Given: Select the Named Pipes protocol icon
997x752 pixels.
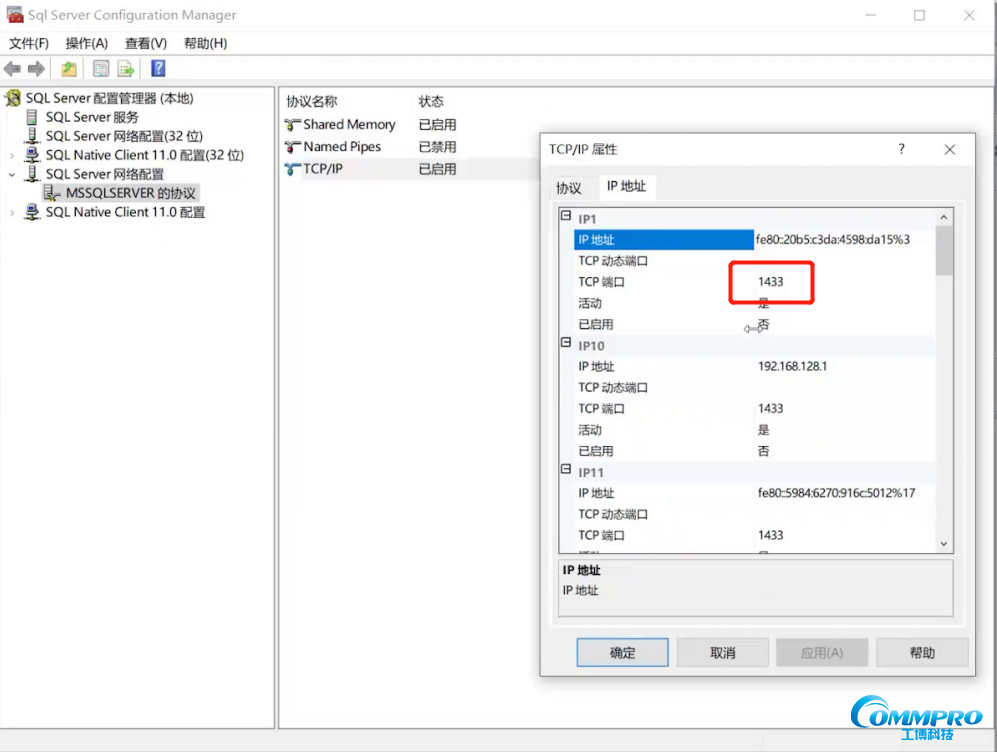Looking at the screenshot, I should [293, 147].
